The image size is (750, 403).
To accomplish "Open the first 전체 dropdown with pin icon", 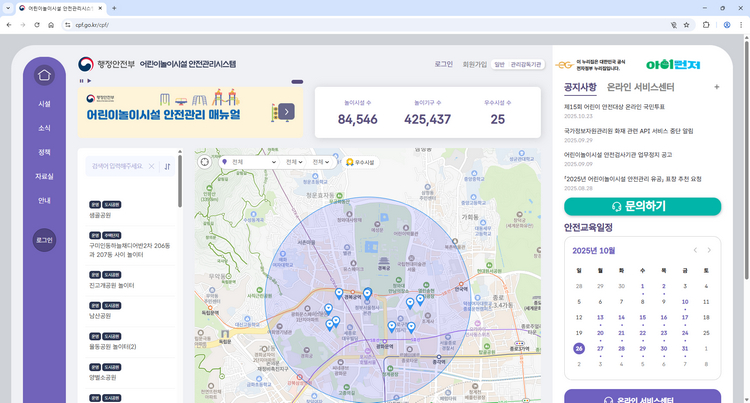I will [250, 161].
